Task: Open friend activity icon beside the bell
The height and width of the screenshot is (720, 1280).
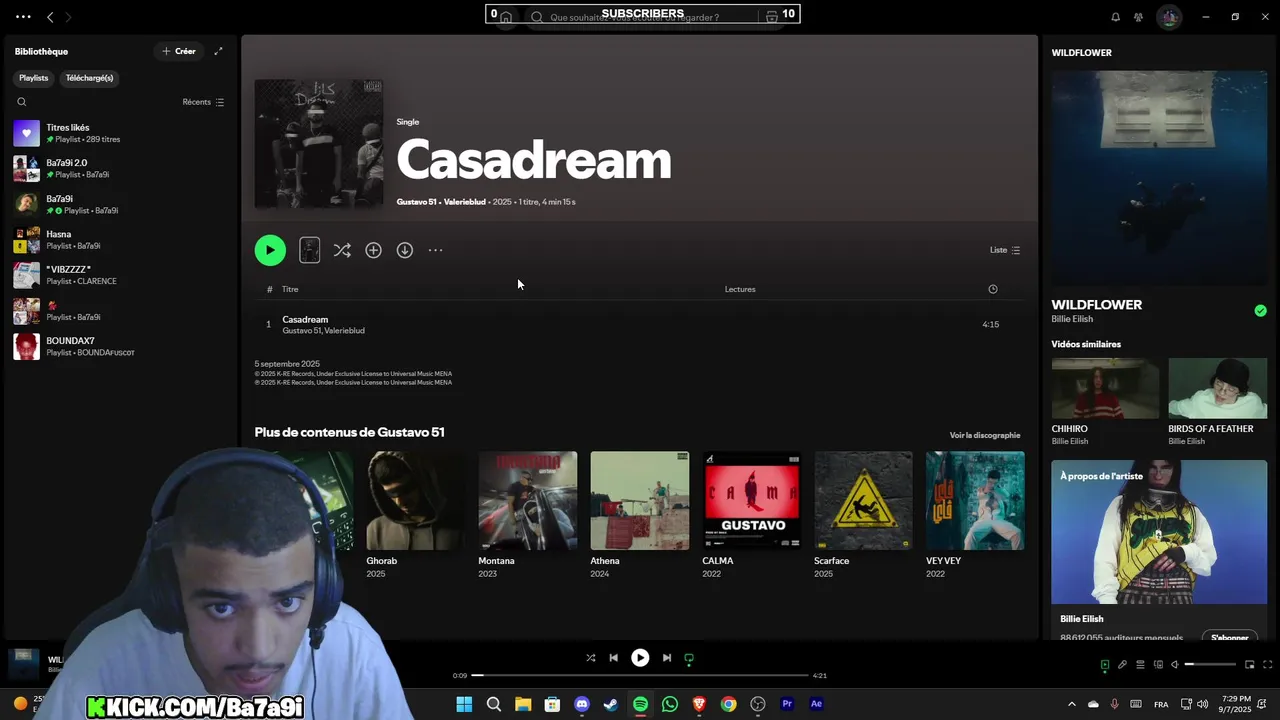Action: click(1138, 17)
